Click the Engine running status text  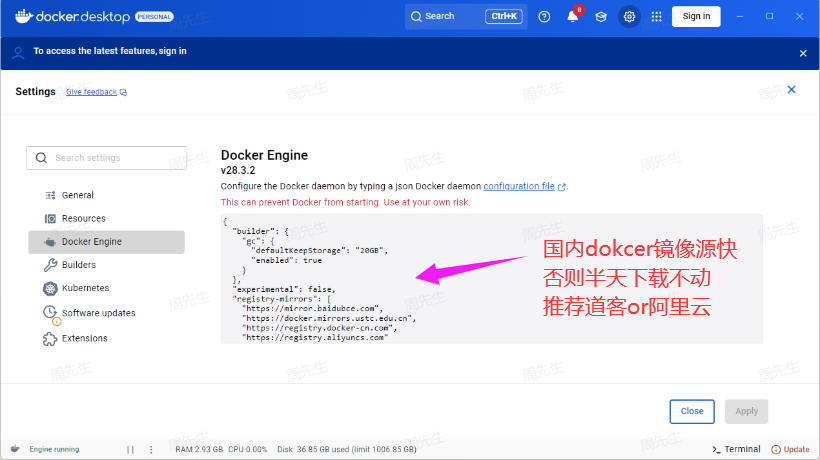[54, 449]
